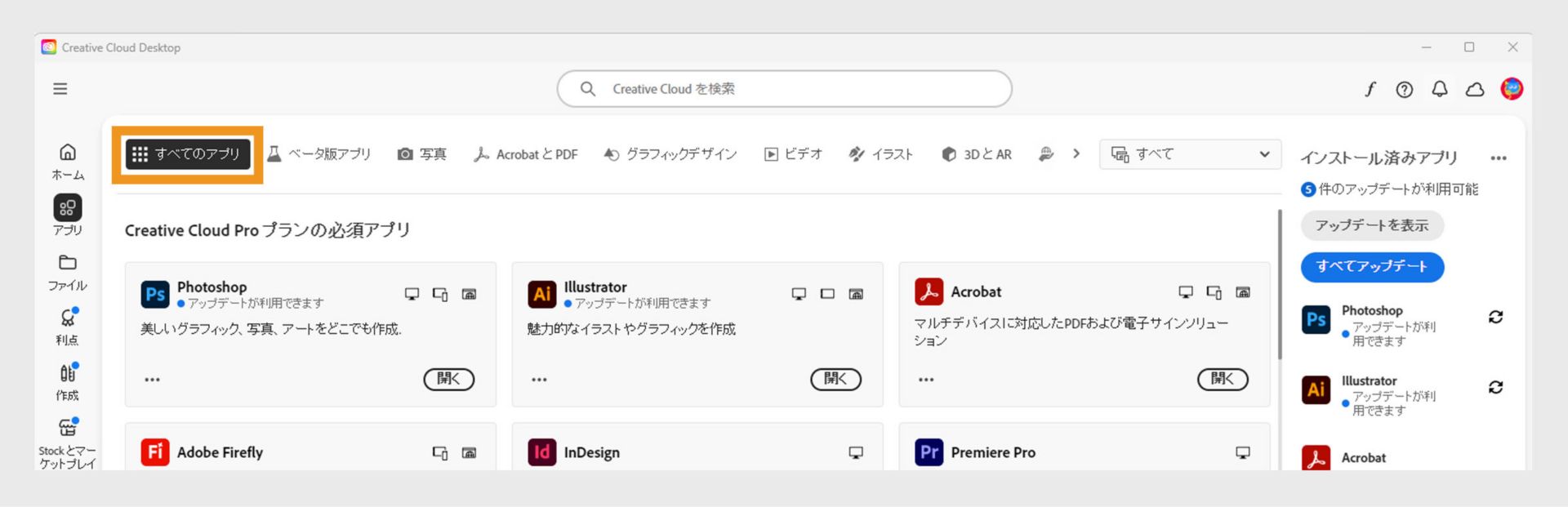Update Photoshop with its refresh icon
This screenshot has height=507, width=1568.
[x=1495, y=317]
